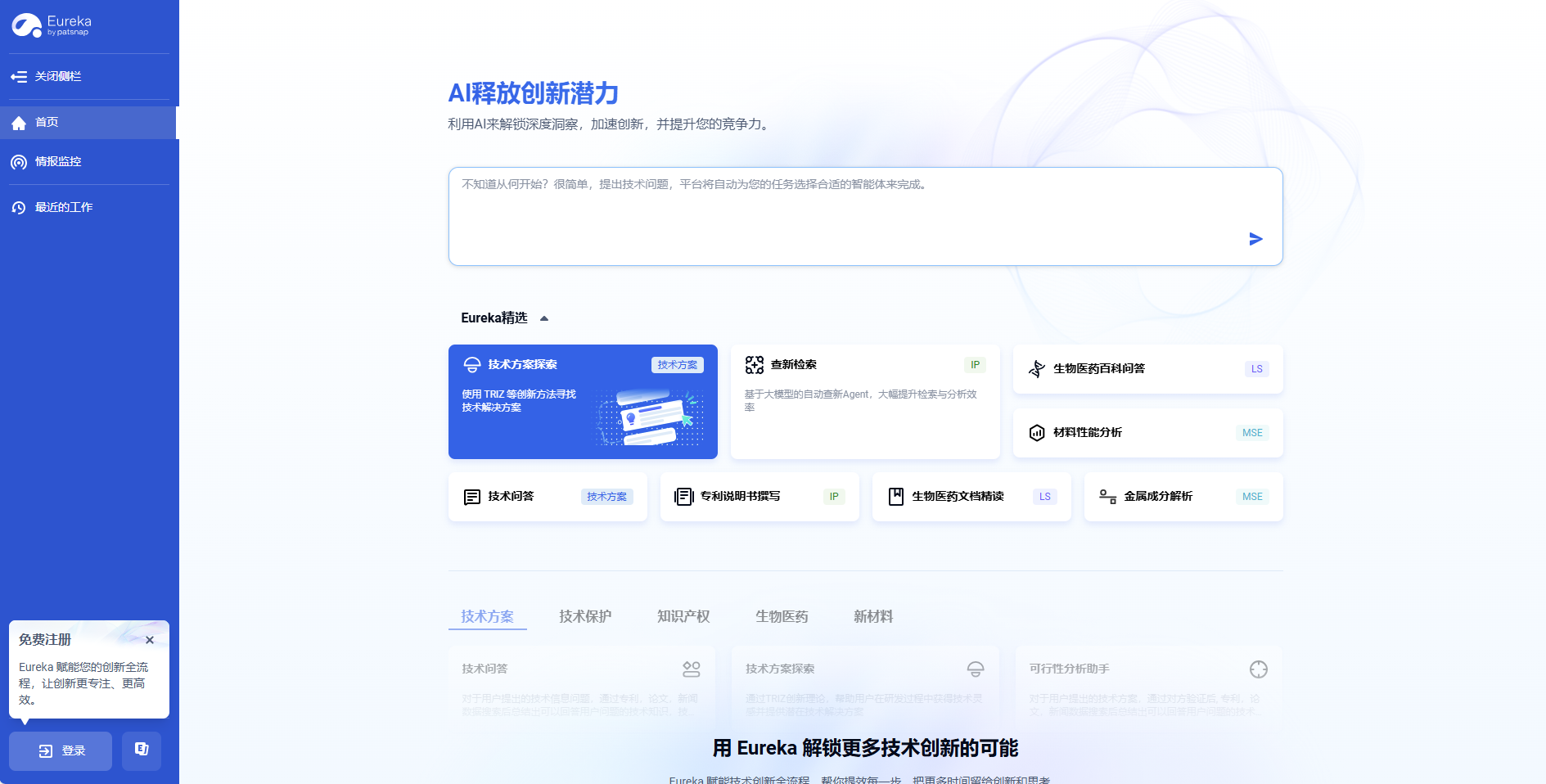This screenshot has height=784, width=1546.
Task: Open 情报监控 in the sidebar
Action: [x=57, y=162]
